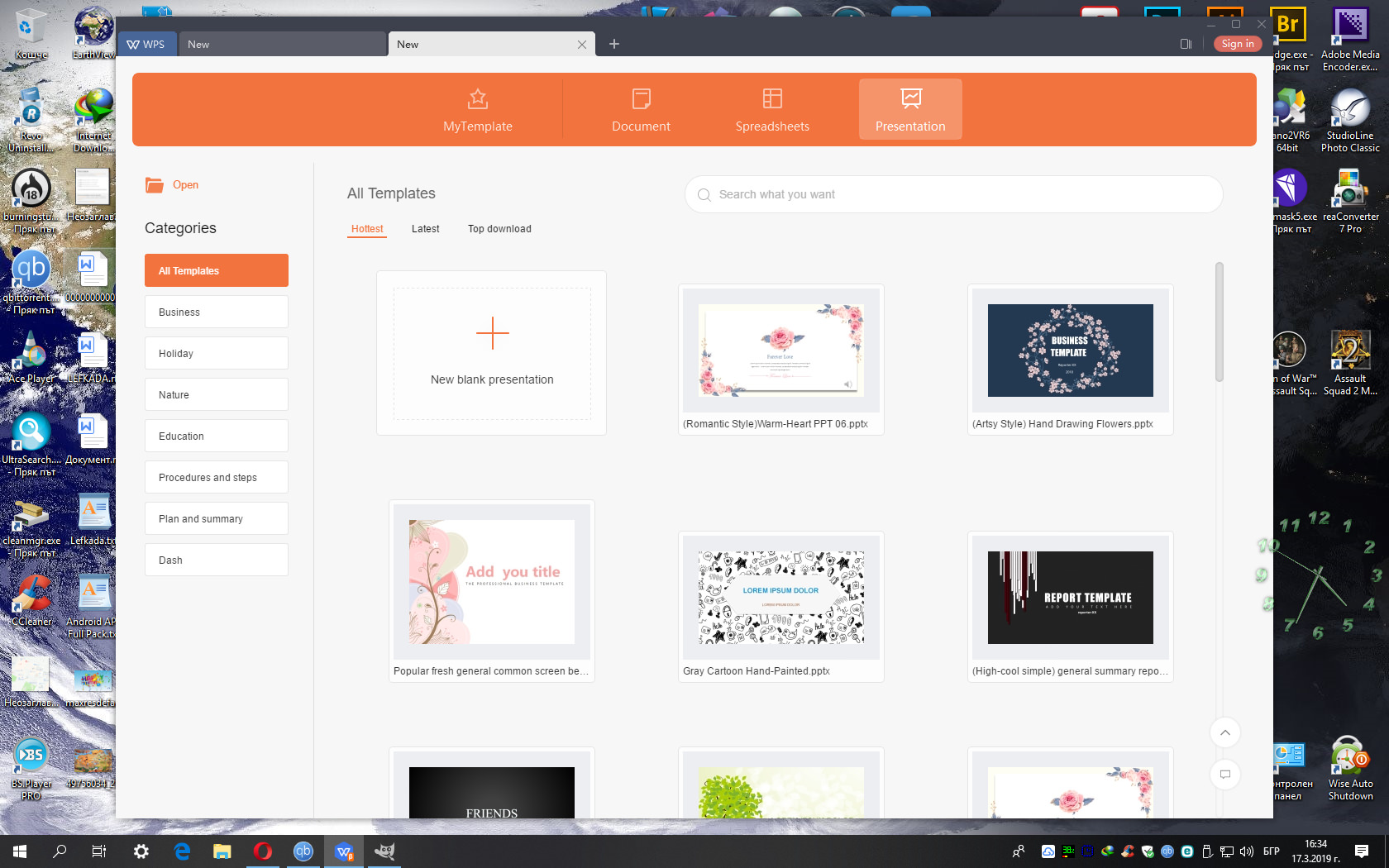Click the template search field
Image resolution: width=1389 pixels, height=868 pixels.
coord(953,194)
